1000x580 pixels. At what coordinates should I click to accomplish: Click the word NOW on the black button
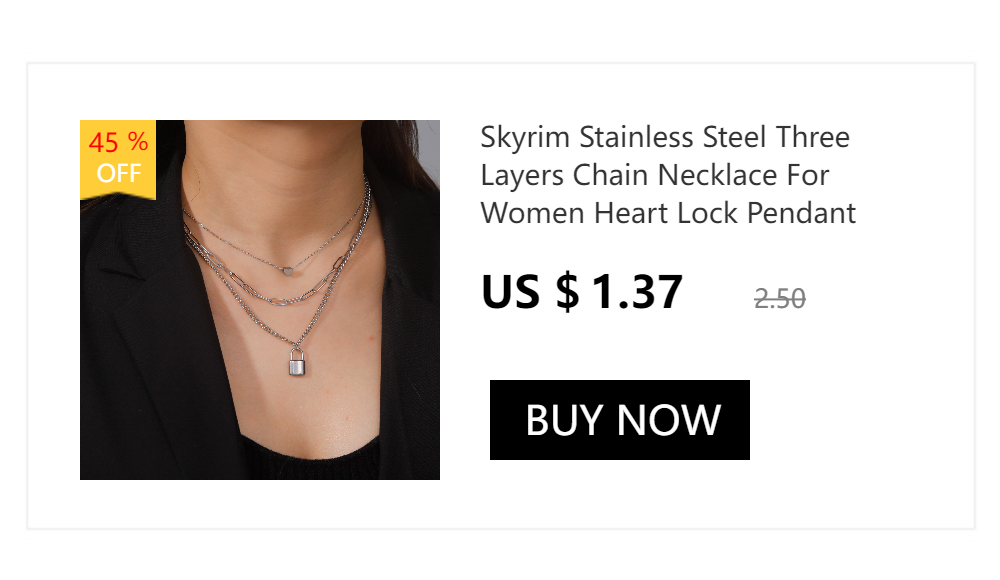[x=668, y=420]
